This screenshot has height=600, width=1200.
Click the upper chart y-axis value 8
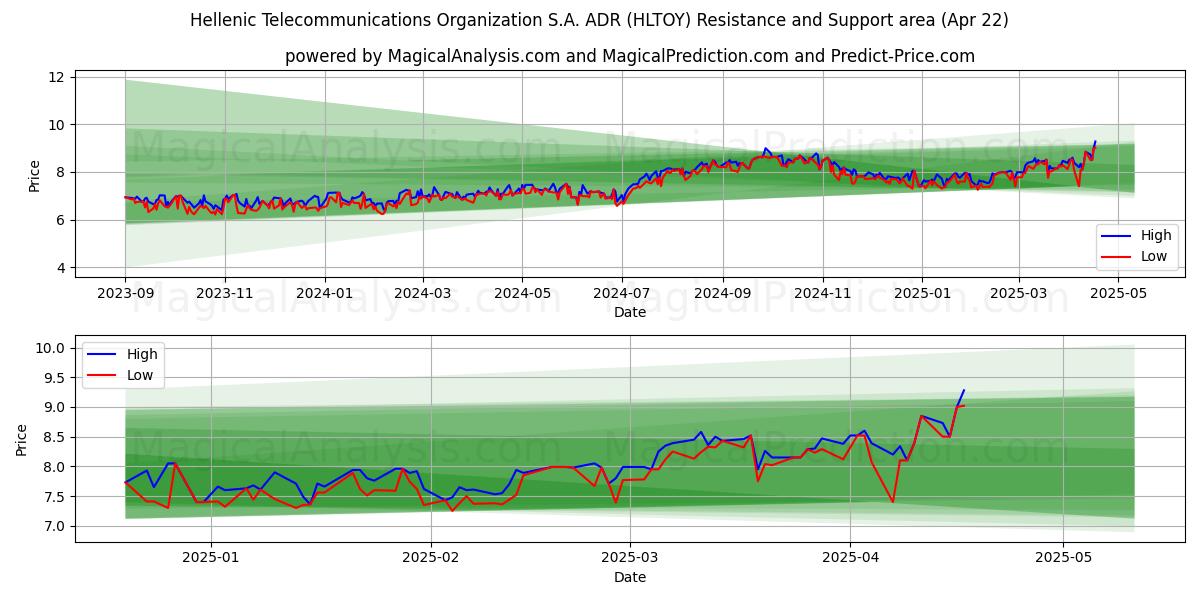coord(60,172)
